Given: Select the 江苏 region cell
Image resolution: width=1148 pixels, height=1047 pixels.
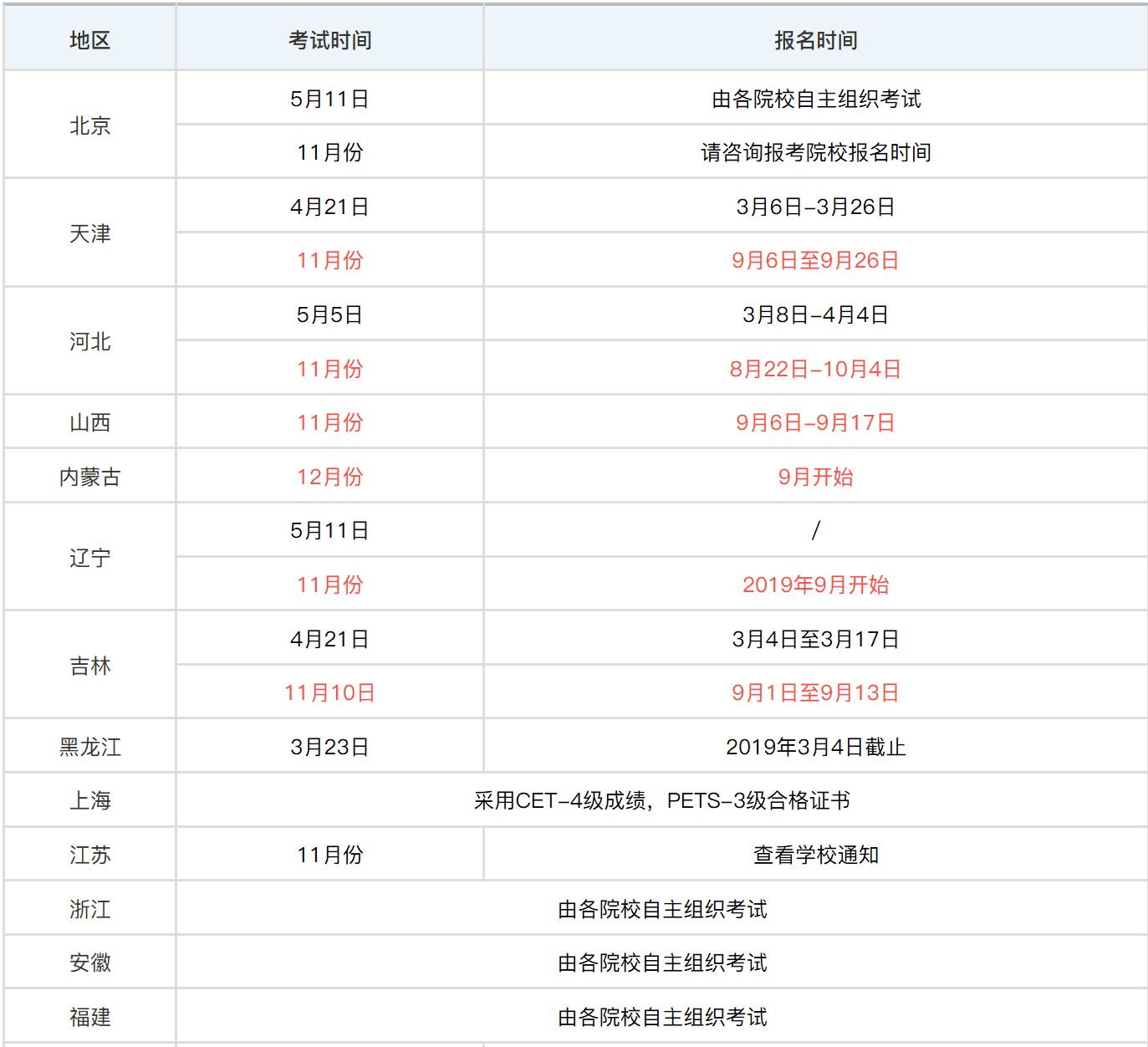Looking at the screenshot, I should tap(89, 855).
